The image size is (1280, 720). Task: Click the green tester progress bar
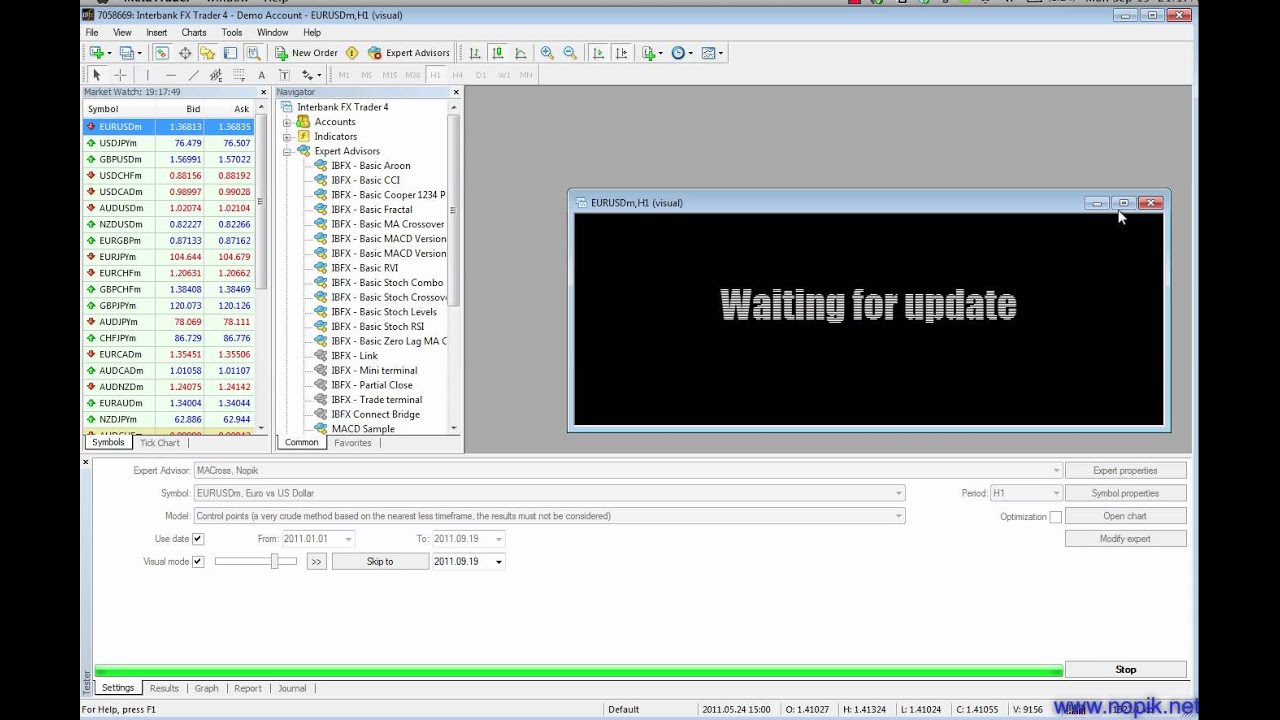(x=578, y=670)
